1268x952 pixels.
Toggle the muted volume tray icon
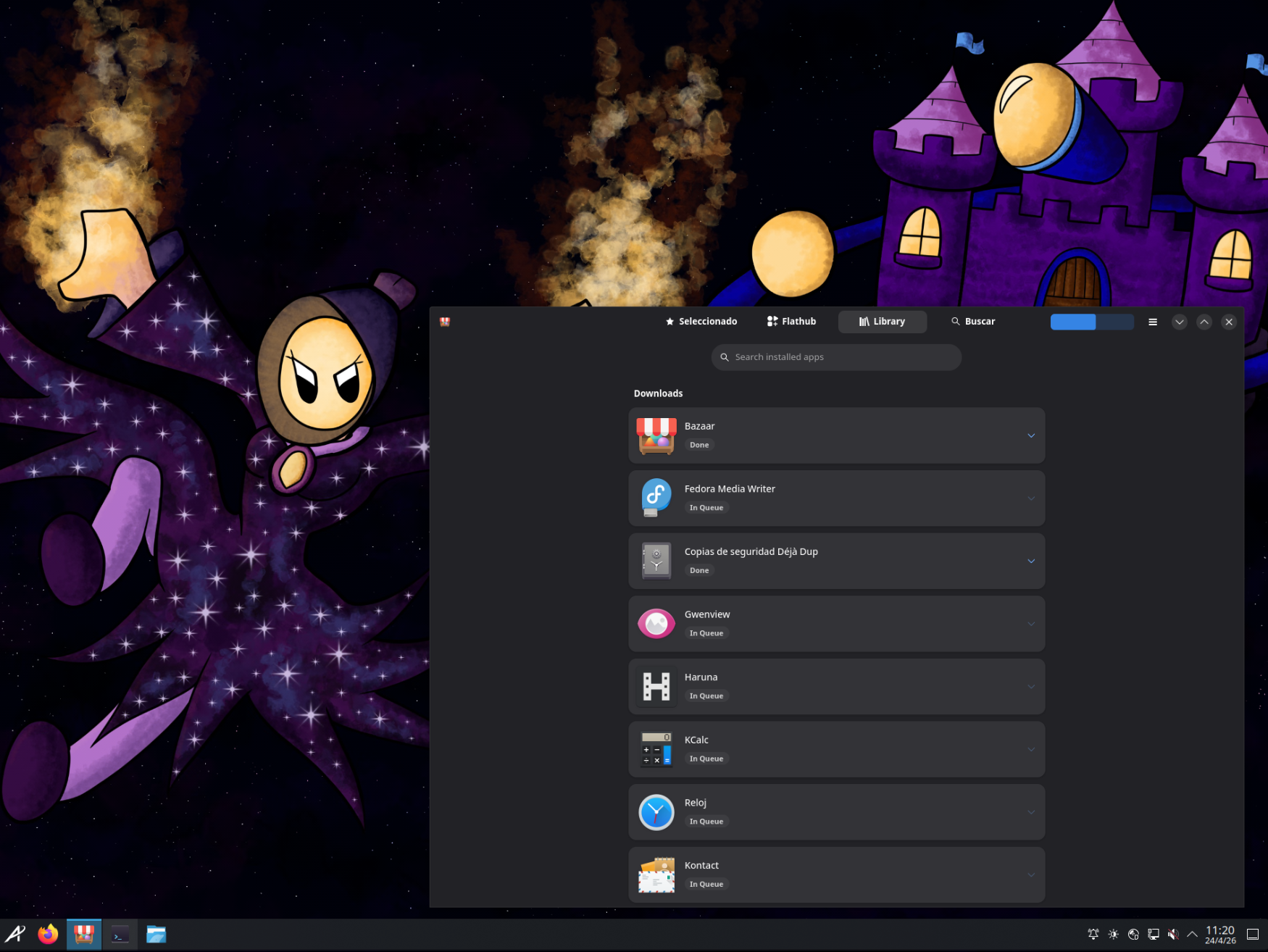1173,935
